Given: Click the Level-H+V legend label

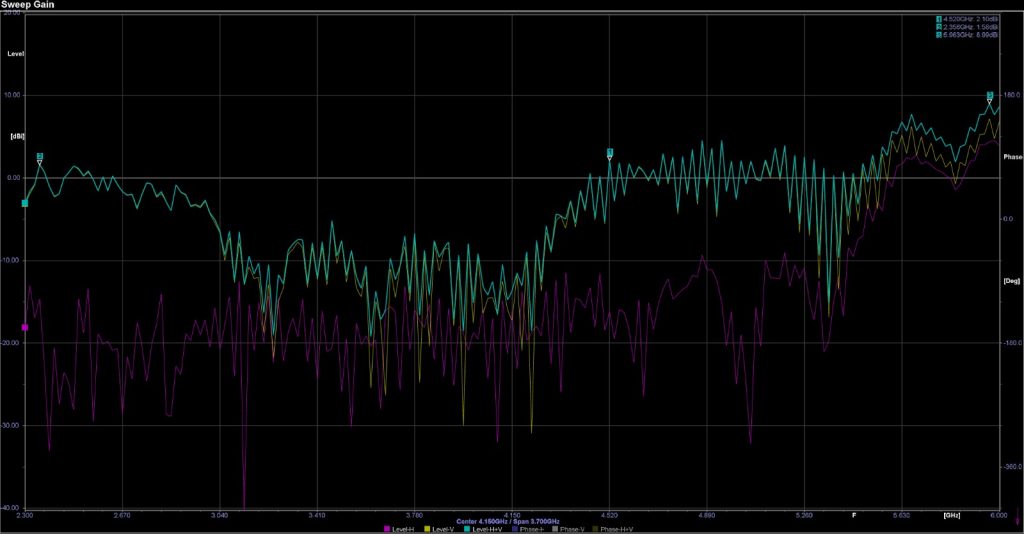Looking at the screenshot, I should (x=487, y=529).
